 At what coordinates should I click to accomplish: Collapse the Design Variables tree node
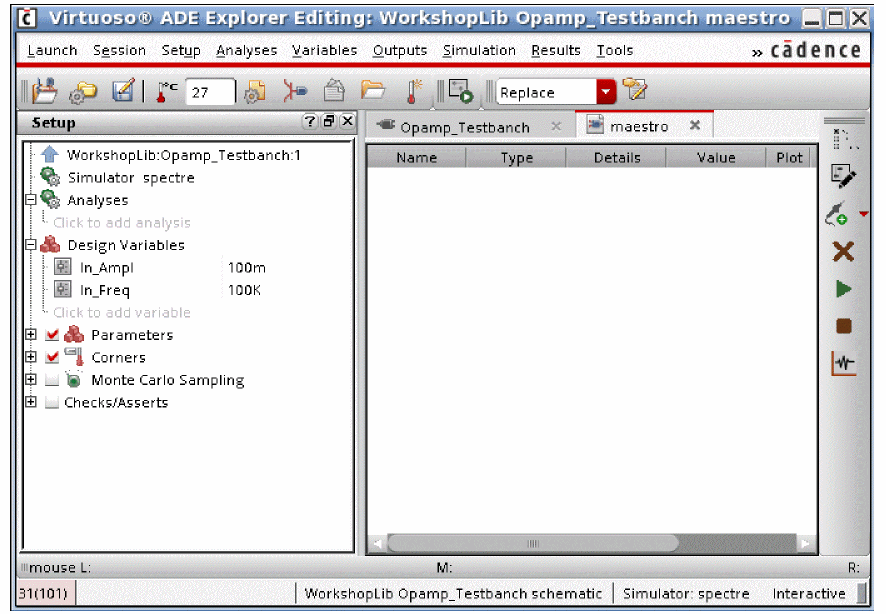pyautogui.click(x=31, y=245)
